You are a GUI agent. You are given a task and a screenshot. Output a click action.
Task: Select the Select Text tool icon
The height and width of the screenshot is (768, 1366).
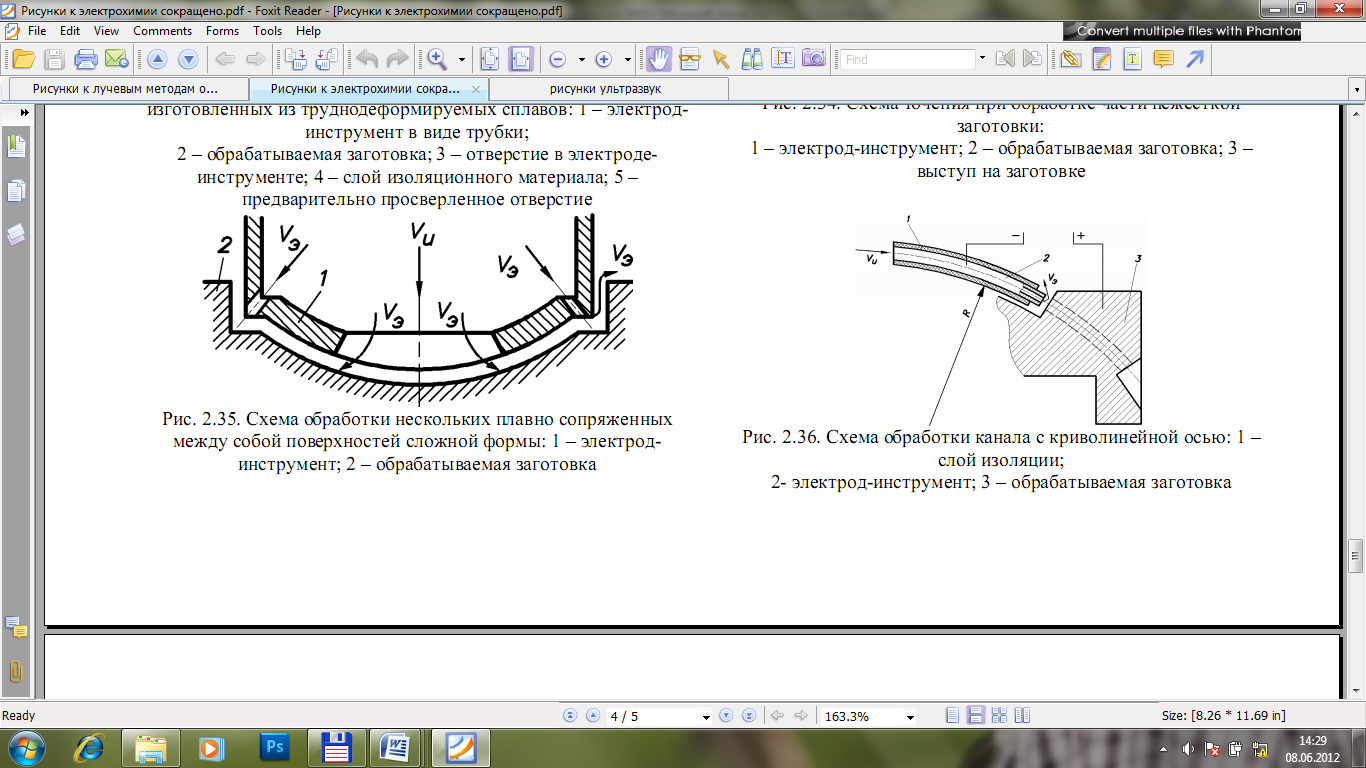[x=783, y=59]
